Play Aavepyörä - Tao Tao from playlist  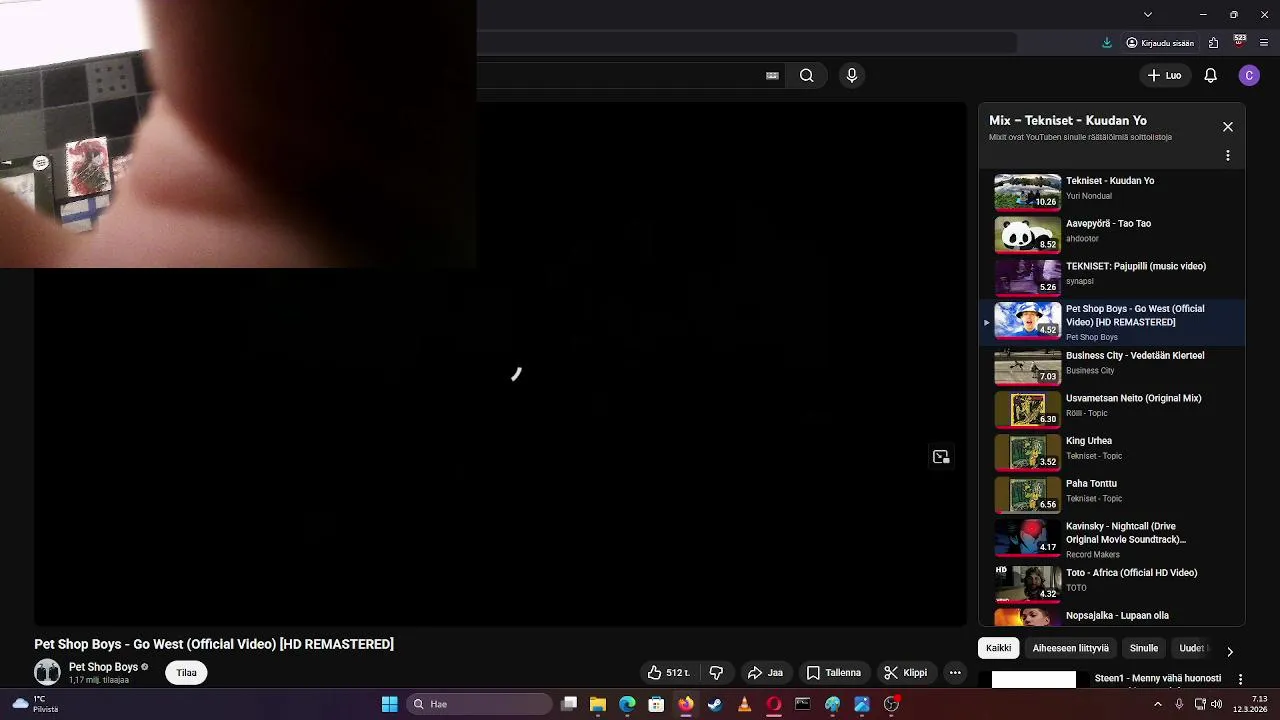1112,234
